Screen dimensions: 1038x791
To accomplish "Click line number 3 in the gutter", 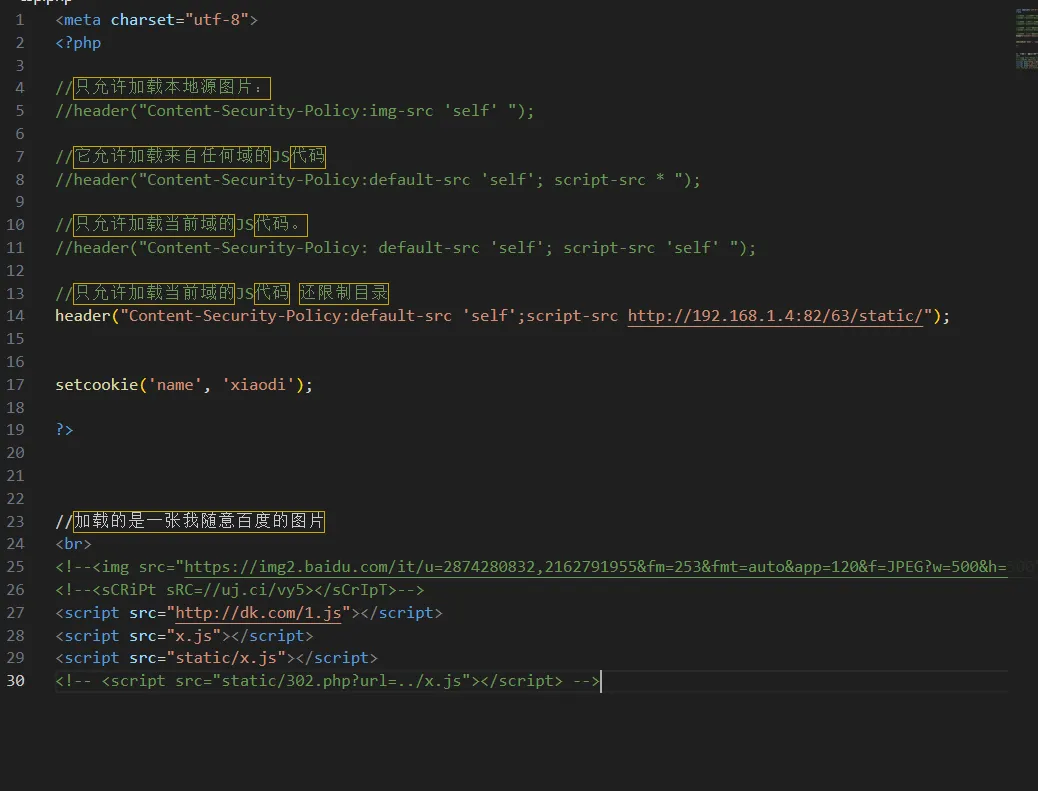I will click(20, 66).
